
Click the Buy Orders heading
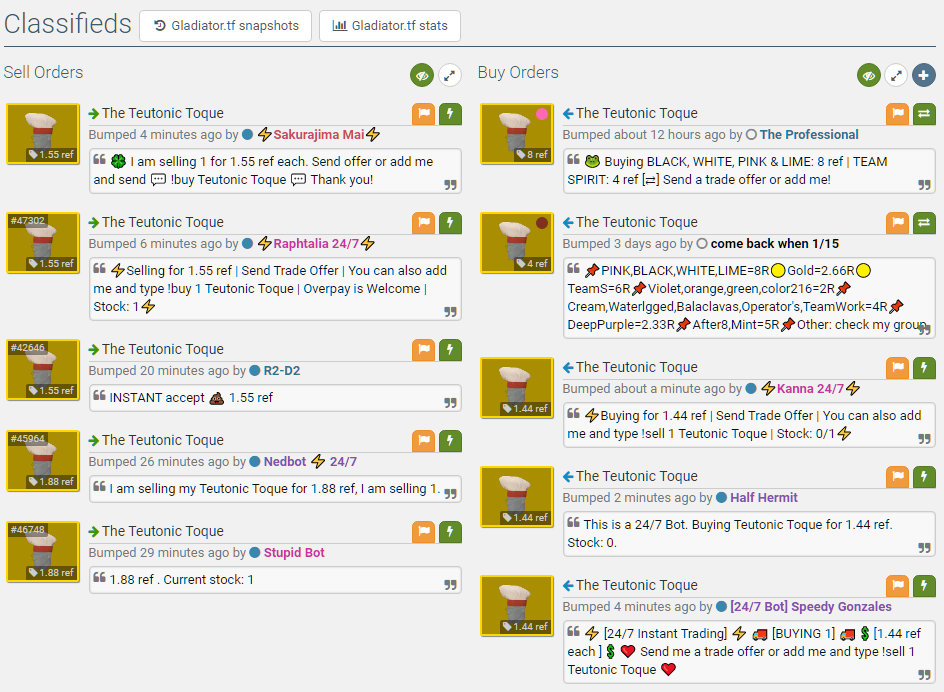click(x=518, y=72)
